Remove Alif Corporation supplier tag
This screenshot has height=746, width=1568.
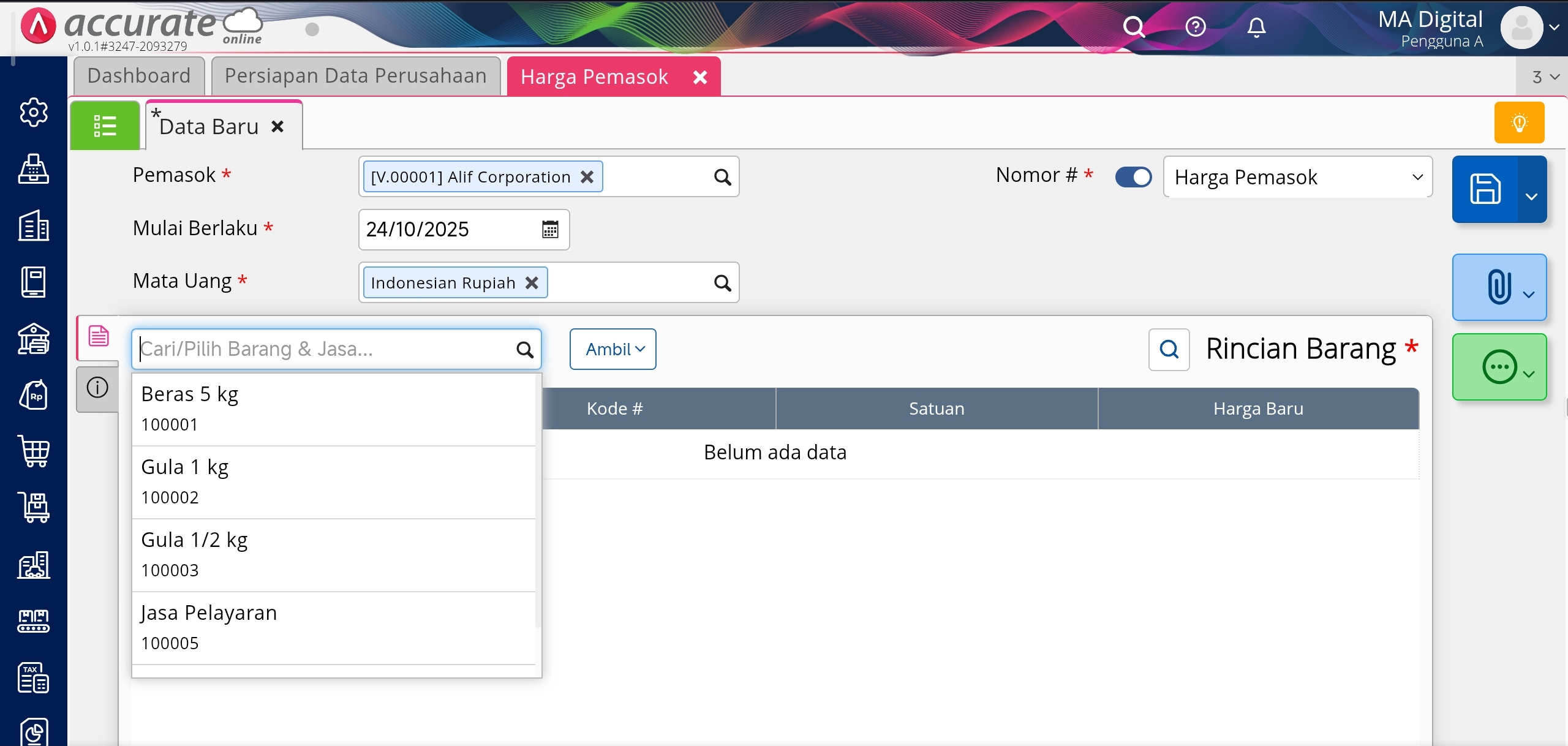587,177
